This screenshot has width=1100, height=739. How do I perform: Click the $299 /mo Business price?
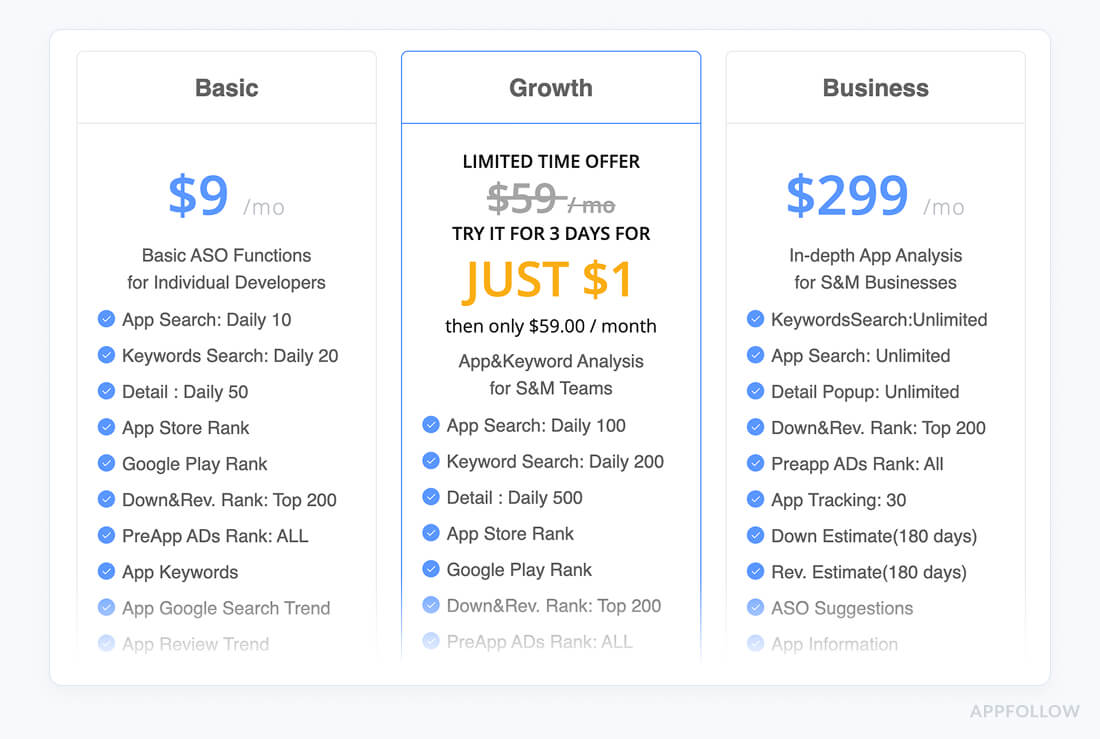point(875,197)
